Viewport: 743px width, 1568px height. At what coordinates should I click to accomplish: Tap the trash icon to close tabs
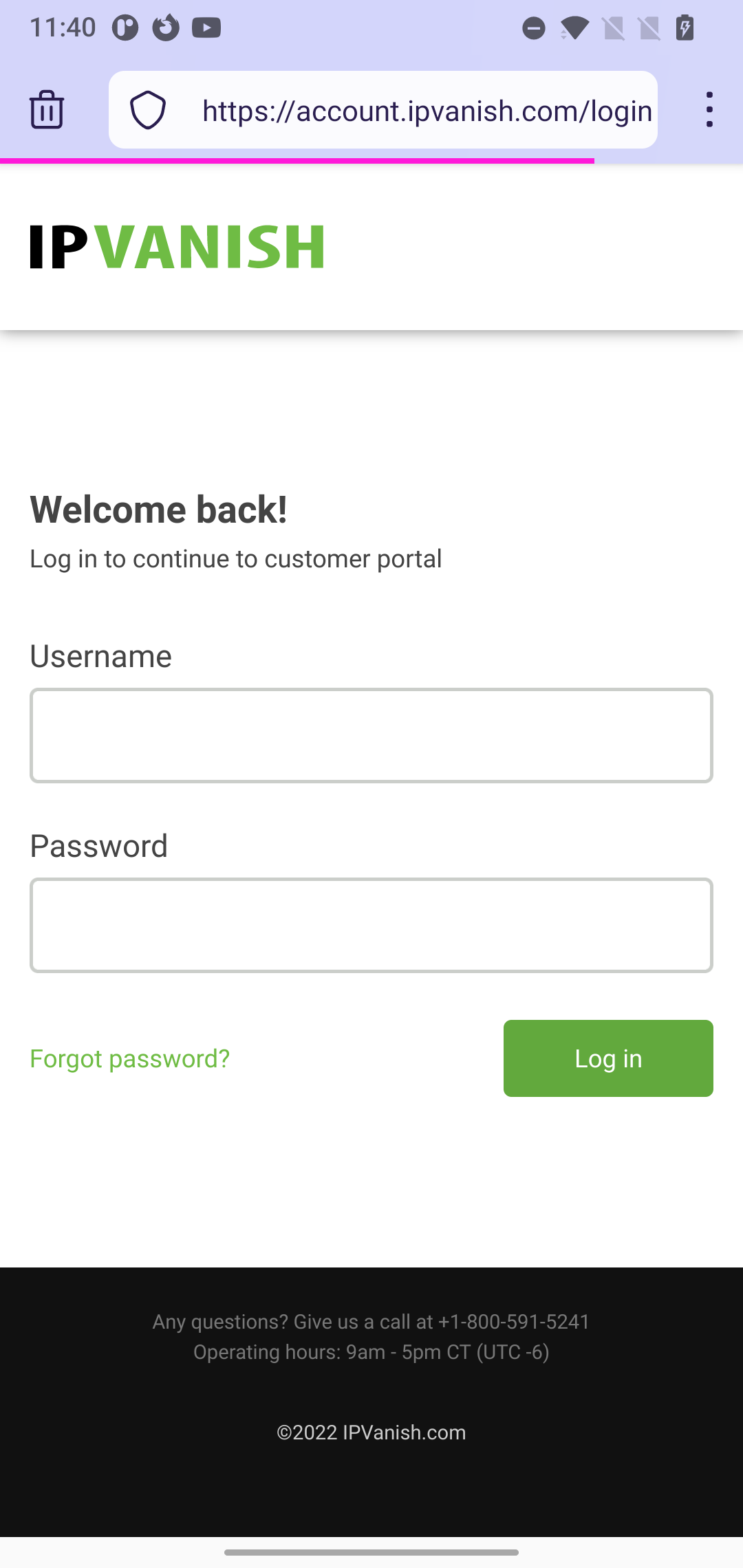click(x=46, y=110)
